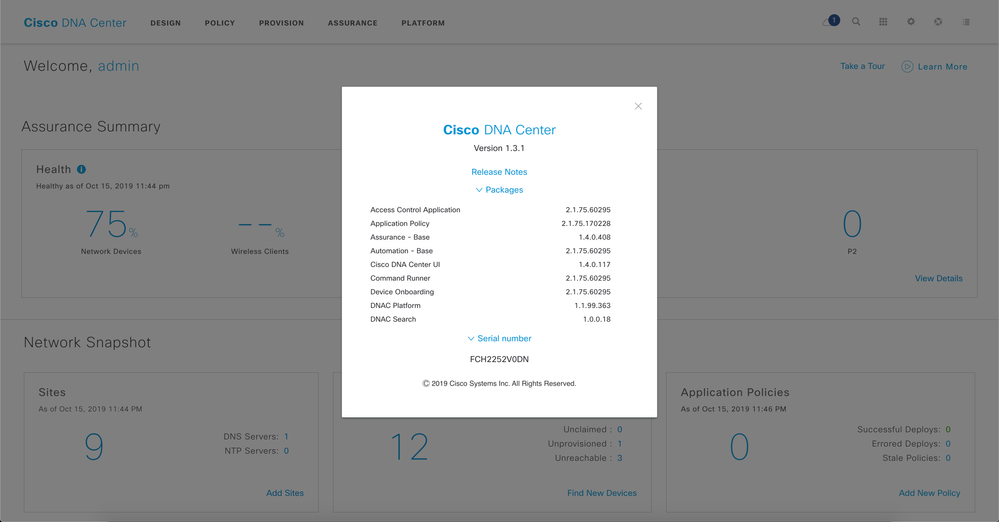Select the Application Policy package row

[x=491, y=224]
